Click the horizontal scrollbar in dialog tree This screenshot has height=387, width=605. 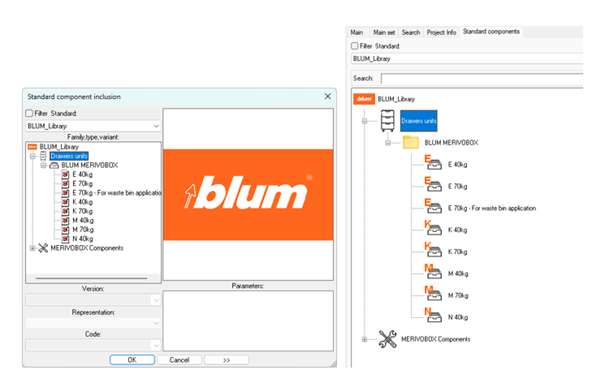[91, 278]
